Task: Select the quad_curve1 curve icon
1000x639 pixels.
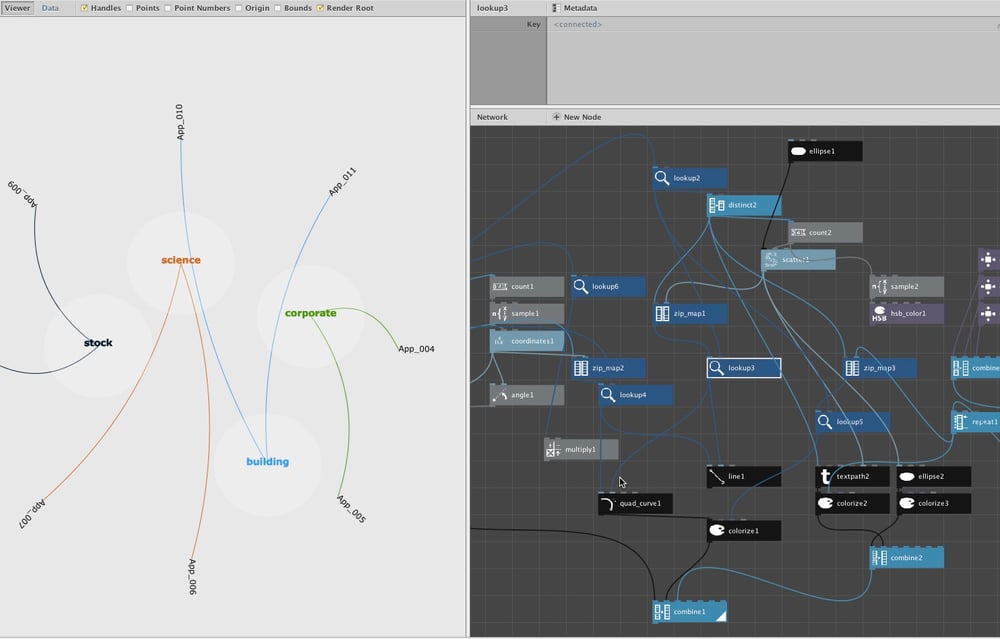Action: click(607, 504)
